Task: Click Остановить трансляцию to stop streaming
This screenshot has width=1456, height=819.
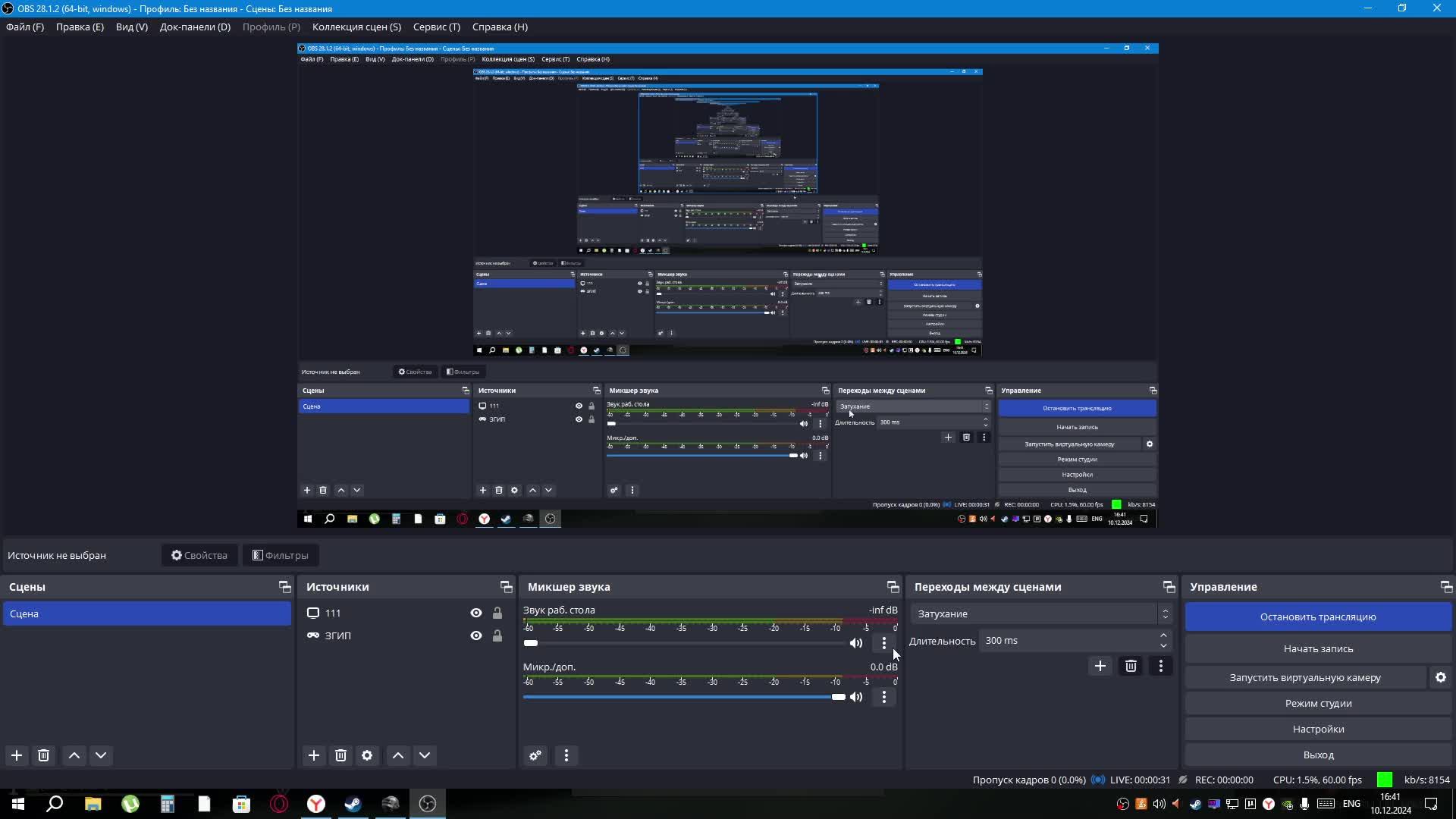Action: [1318, 617]
